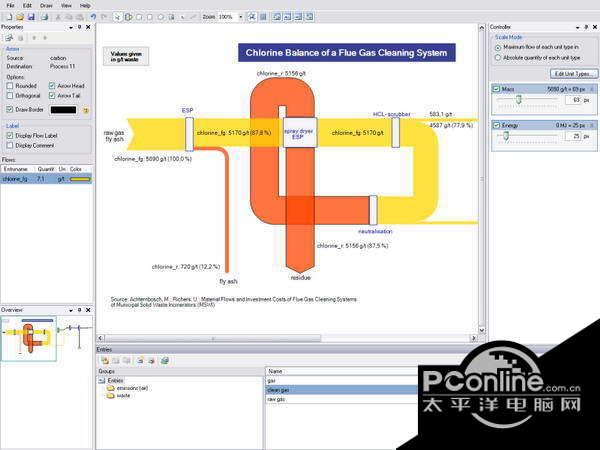Click the last icon in the main toolbar

point(309,17)
